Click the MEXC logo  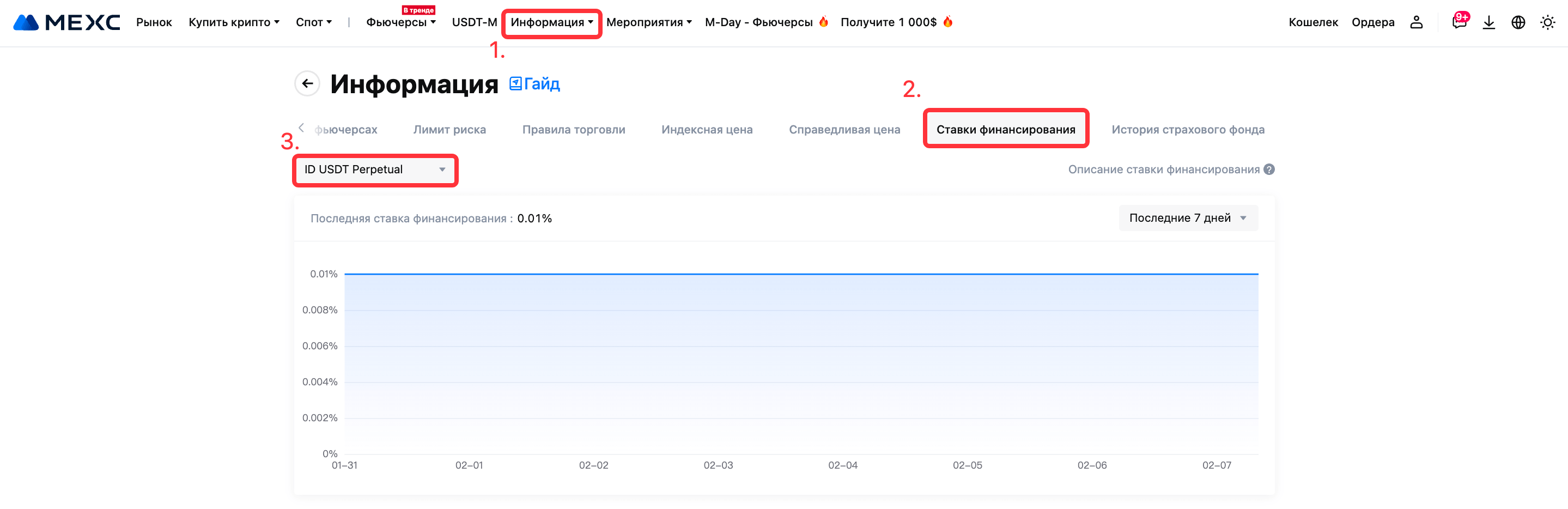click(x=67, y=22)
